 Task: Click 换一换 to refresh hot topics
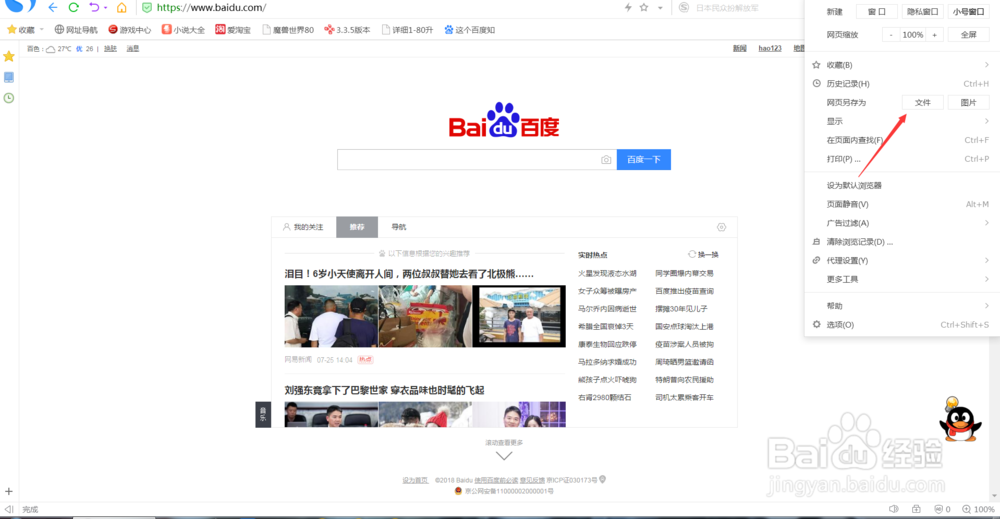tap(703, 254)
